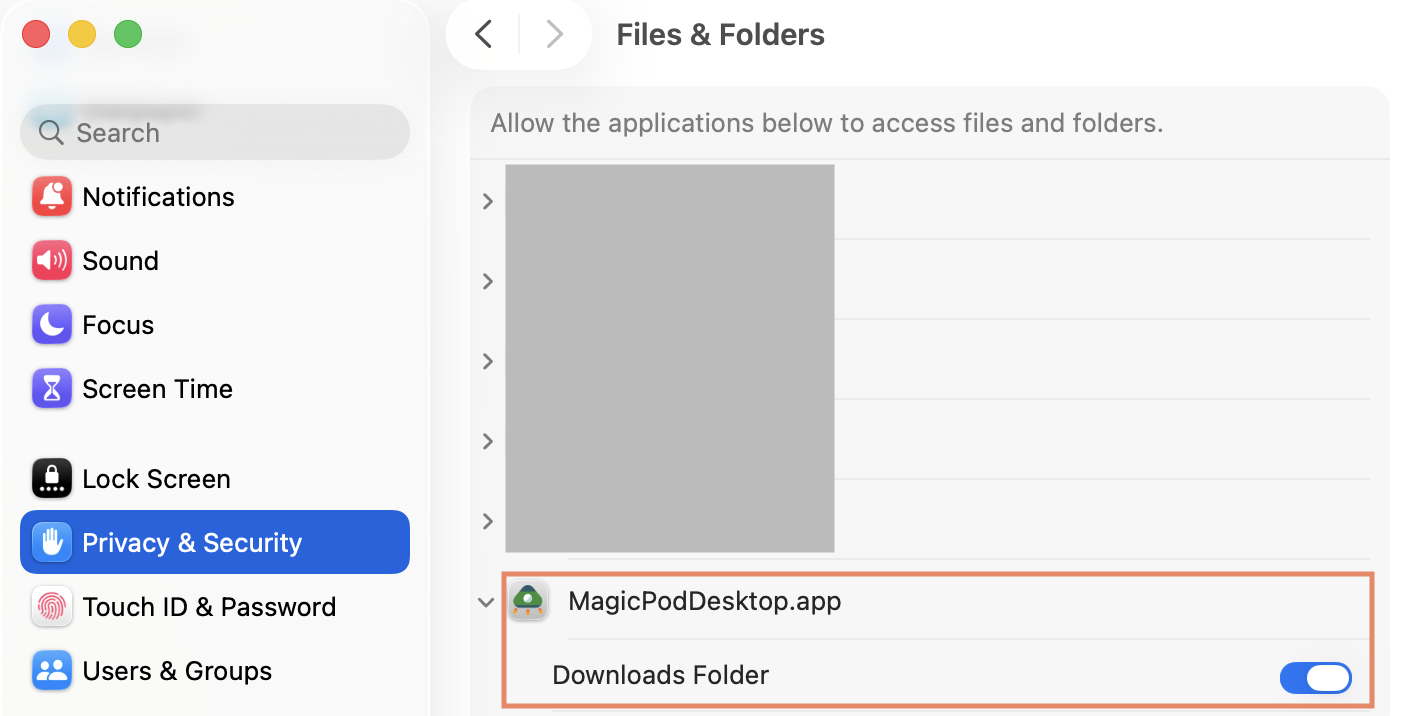Collapse the MagicPodDesktop.app entry

click(487, 602)
